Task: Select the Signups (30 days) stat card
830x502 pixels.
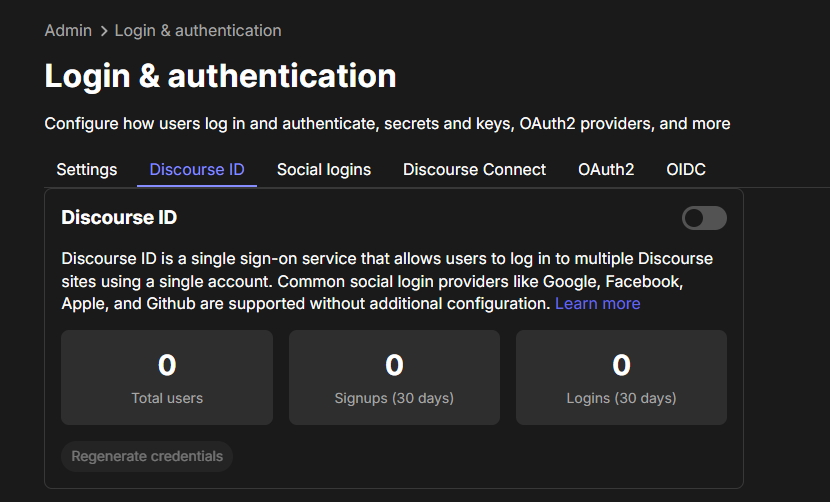Action: point(394,378)
